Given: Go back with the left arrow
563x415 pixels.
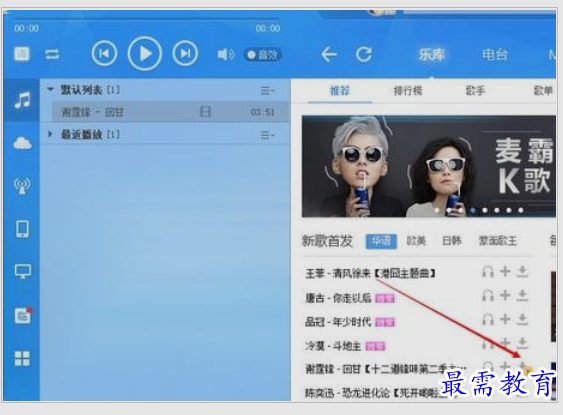Looking at the screenshot, I should tap(329, 55).
